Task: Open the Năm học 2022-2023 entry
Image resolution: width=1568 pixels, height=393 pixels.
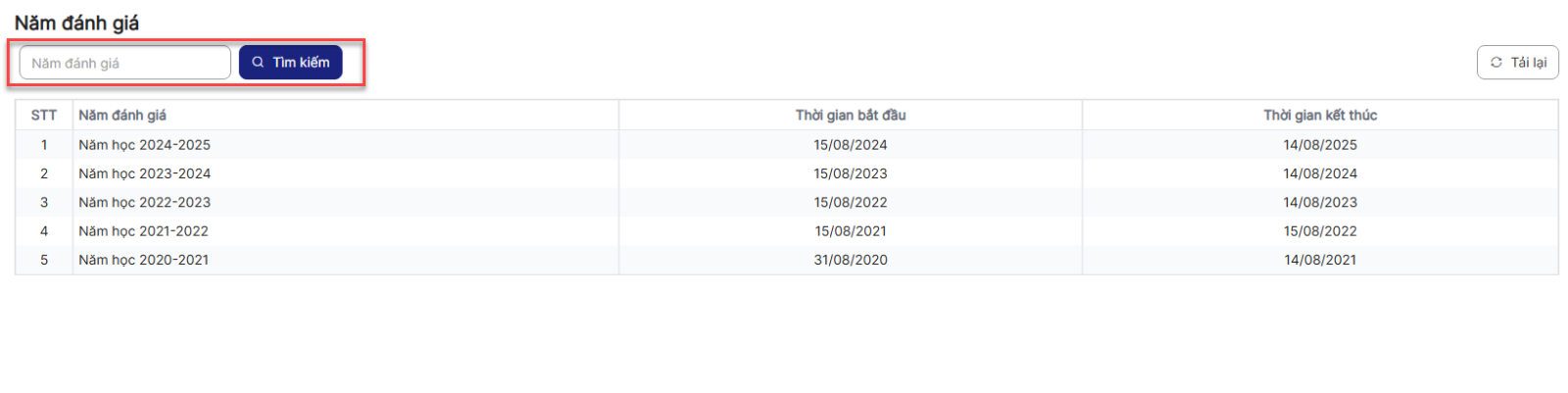Action: click(145, 203)
